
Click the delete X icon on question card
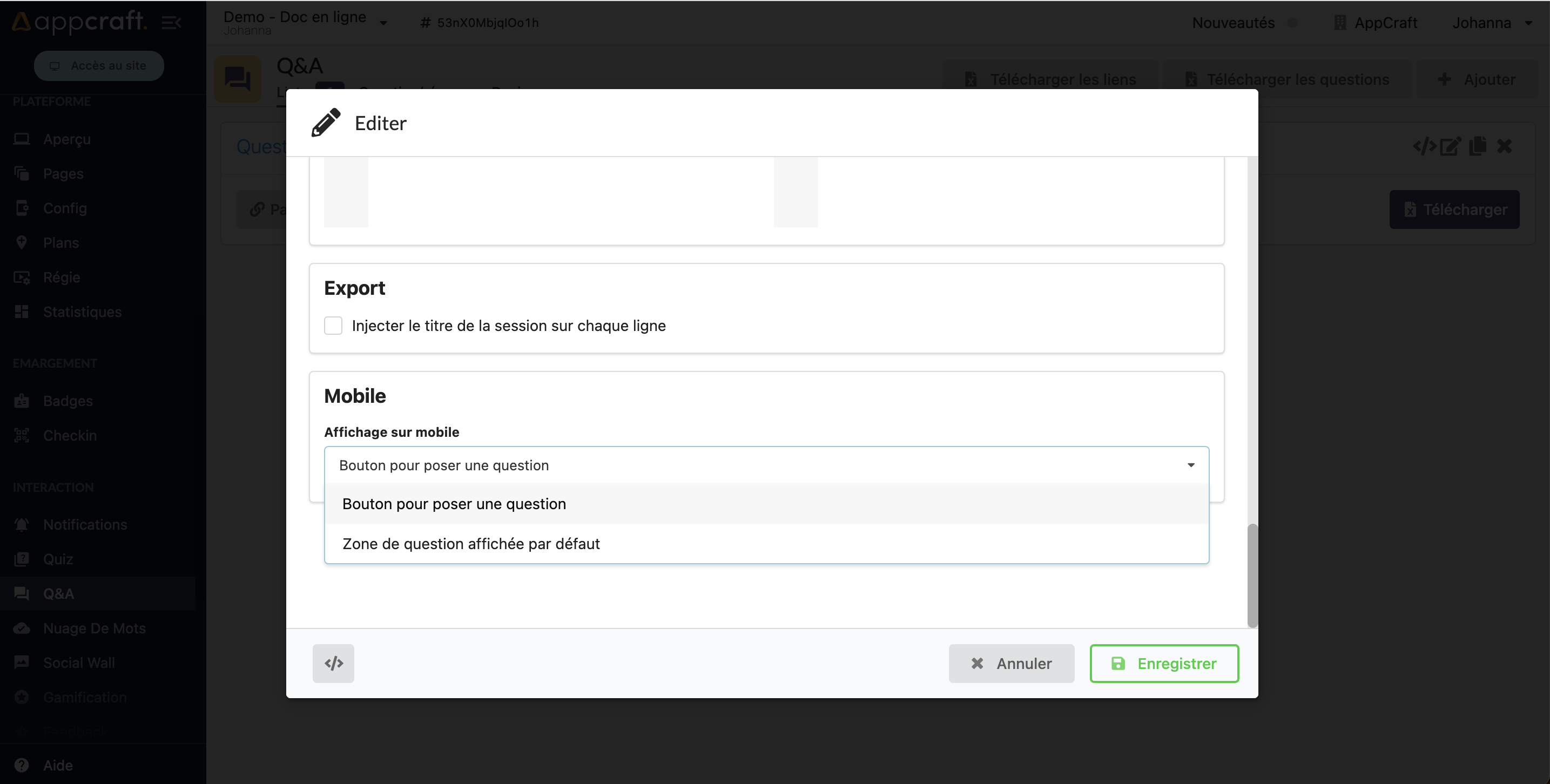point(1504,146)
